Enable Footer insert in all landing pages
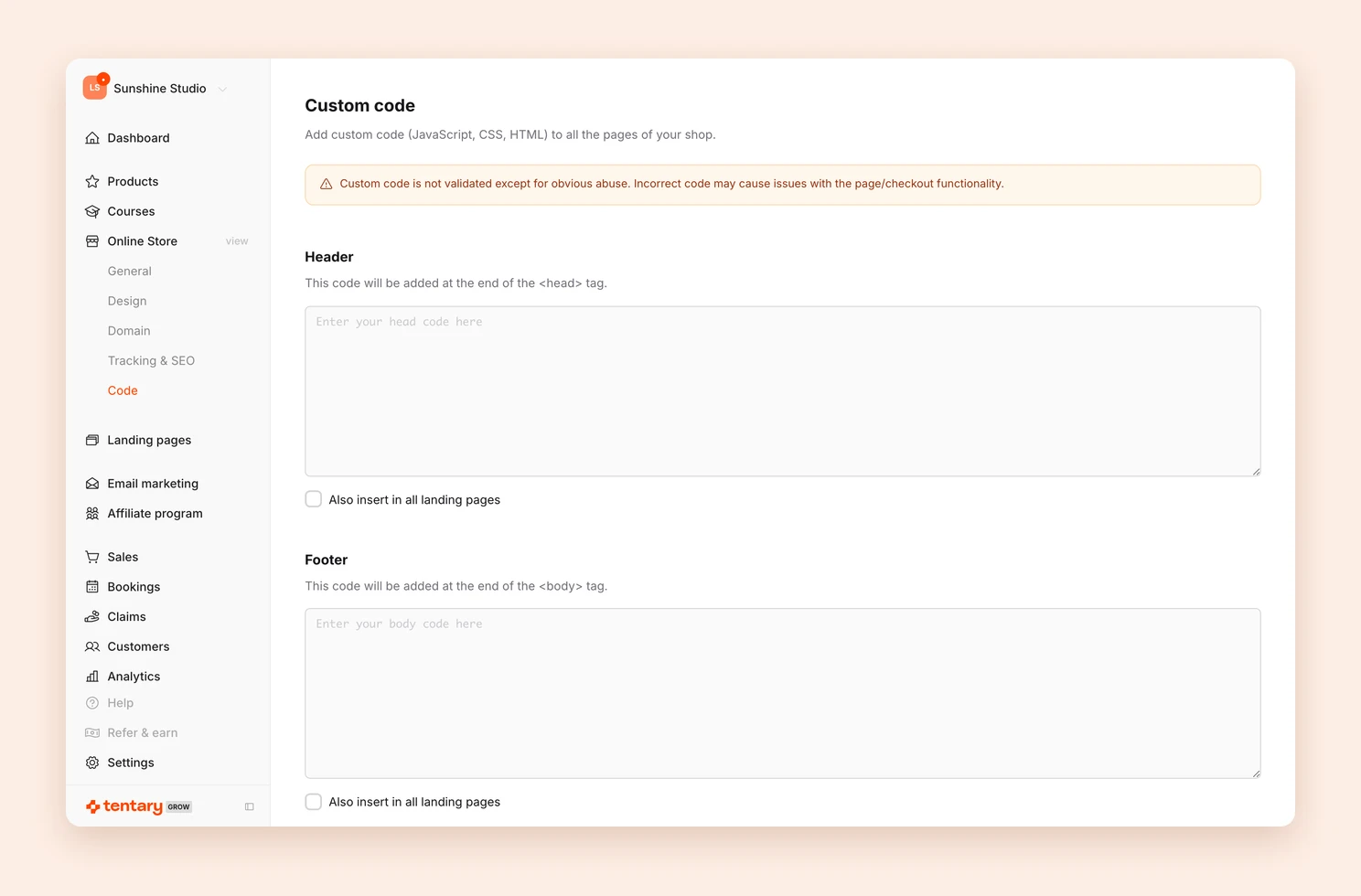This screenshot has height=896, width=1361. coord(314,802)
